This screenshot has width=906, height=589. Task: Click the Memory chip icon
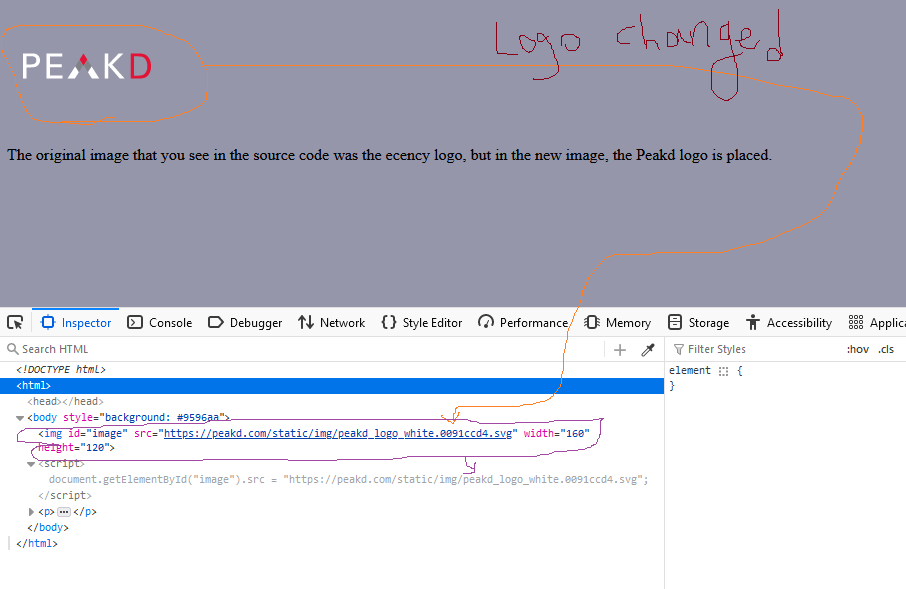(592, 323)
